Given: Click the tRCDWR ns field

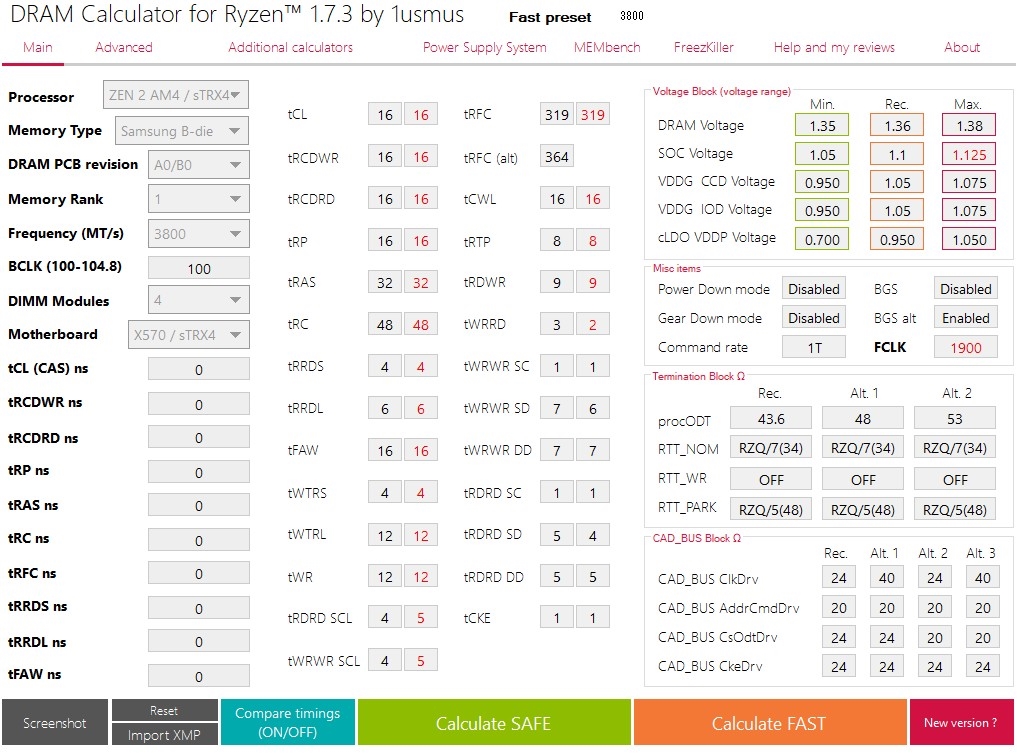Looking at the screenshot, I should click(198, 404).
